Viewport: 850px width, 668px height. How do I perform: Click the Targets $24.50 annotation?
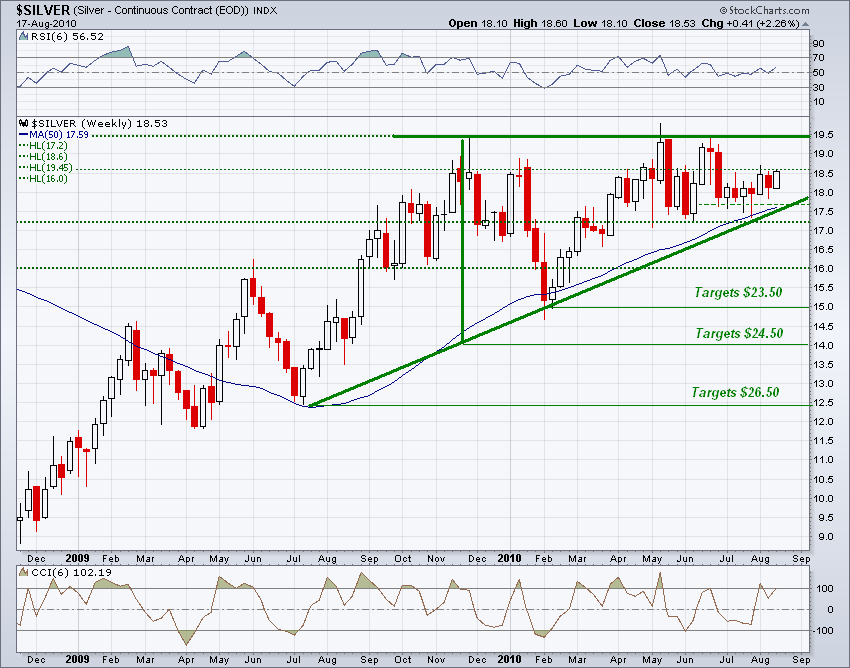point(739,333)
